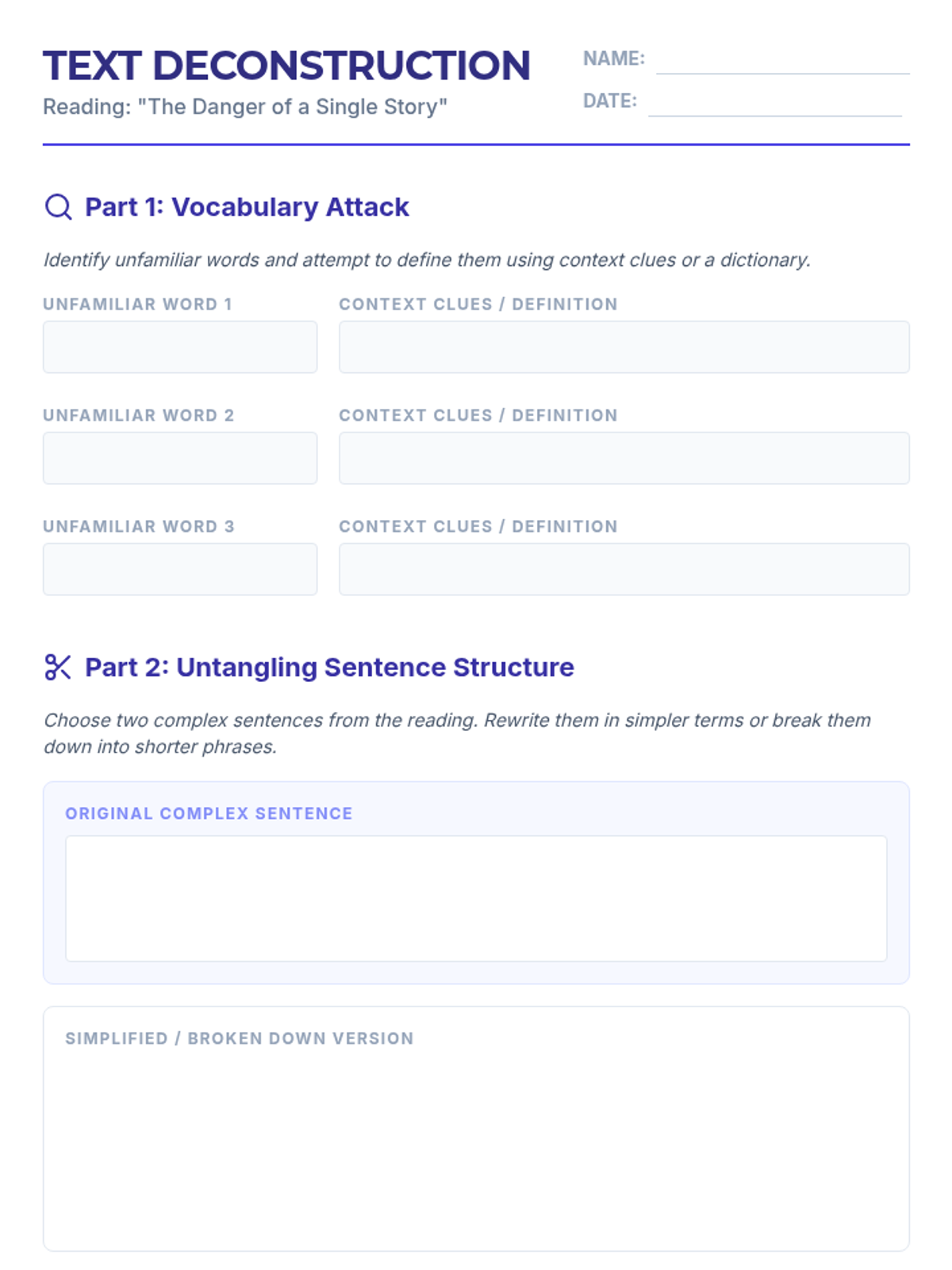
Task: Click the Part 2: Untangling Sentence Structure heading
Action: pos(329,668)
